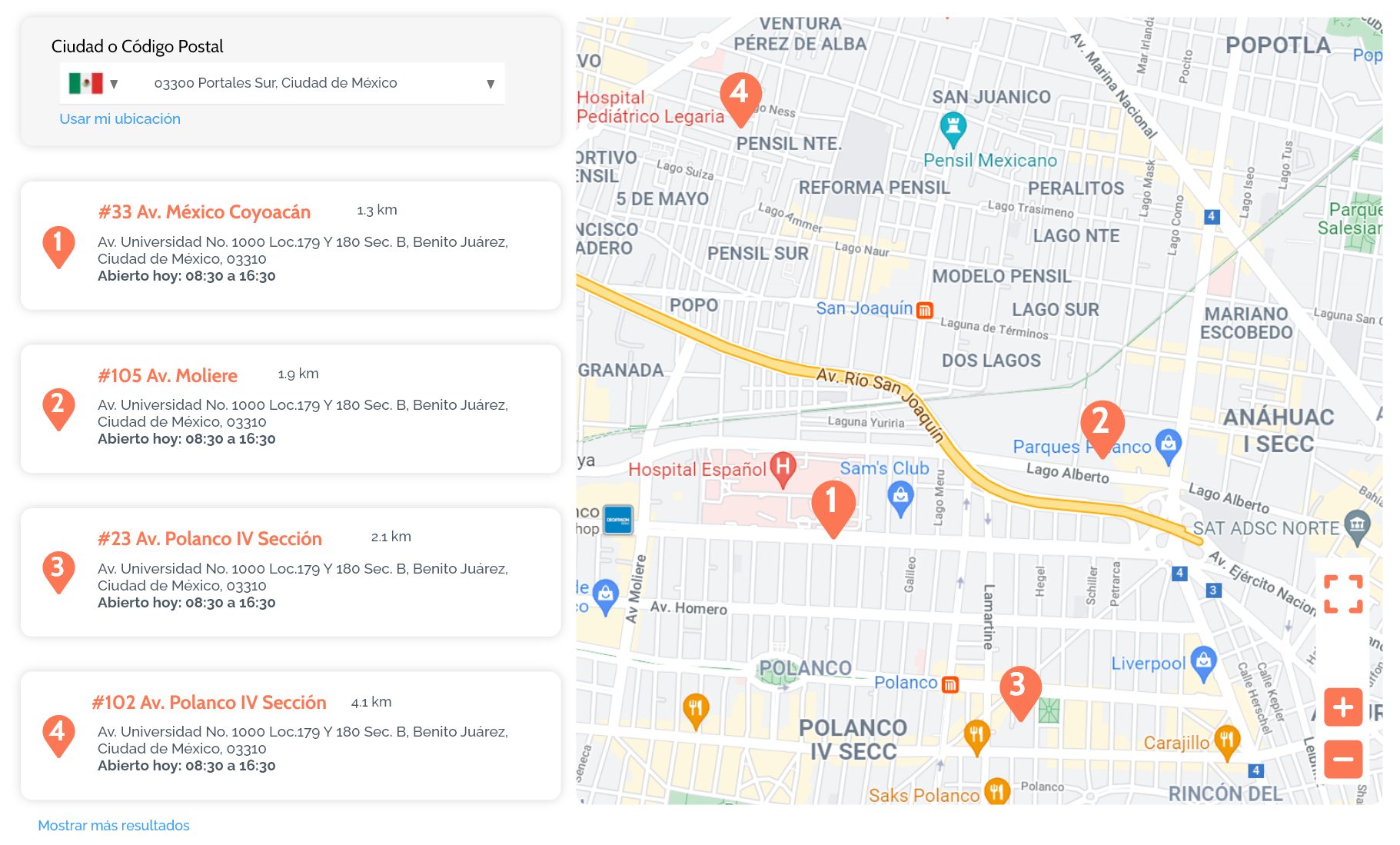Click the Decathlon store icon on map
Screen dimensions: 1400x845
coord(618,520)
